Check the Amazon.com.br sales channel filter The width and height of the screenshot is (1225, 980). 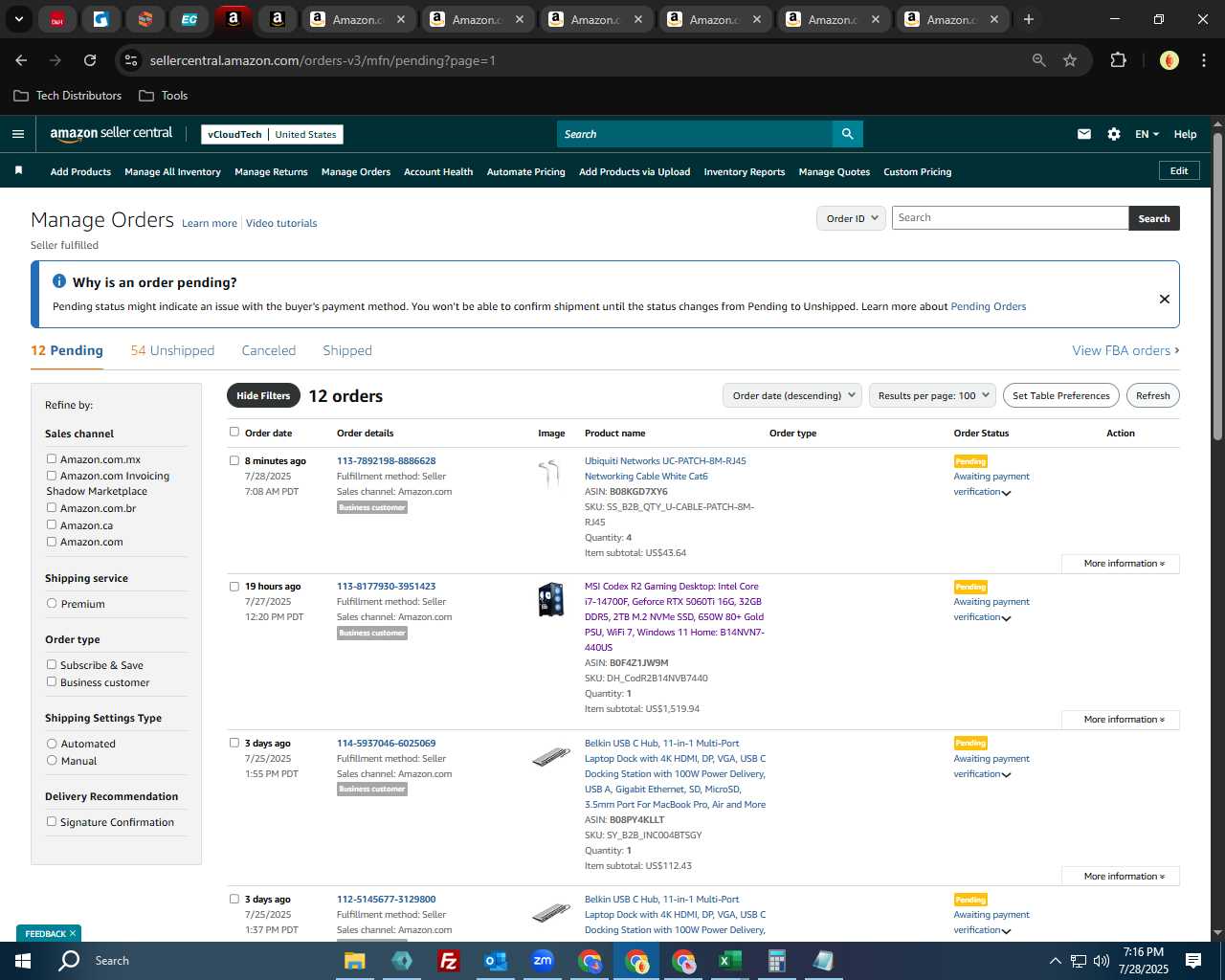click(x=52, y=508)
